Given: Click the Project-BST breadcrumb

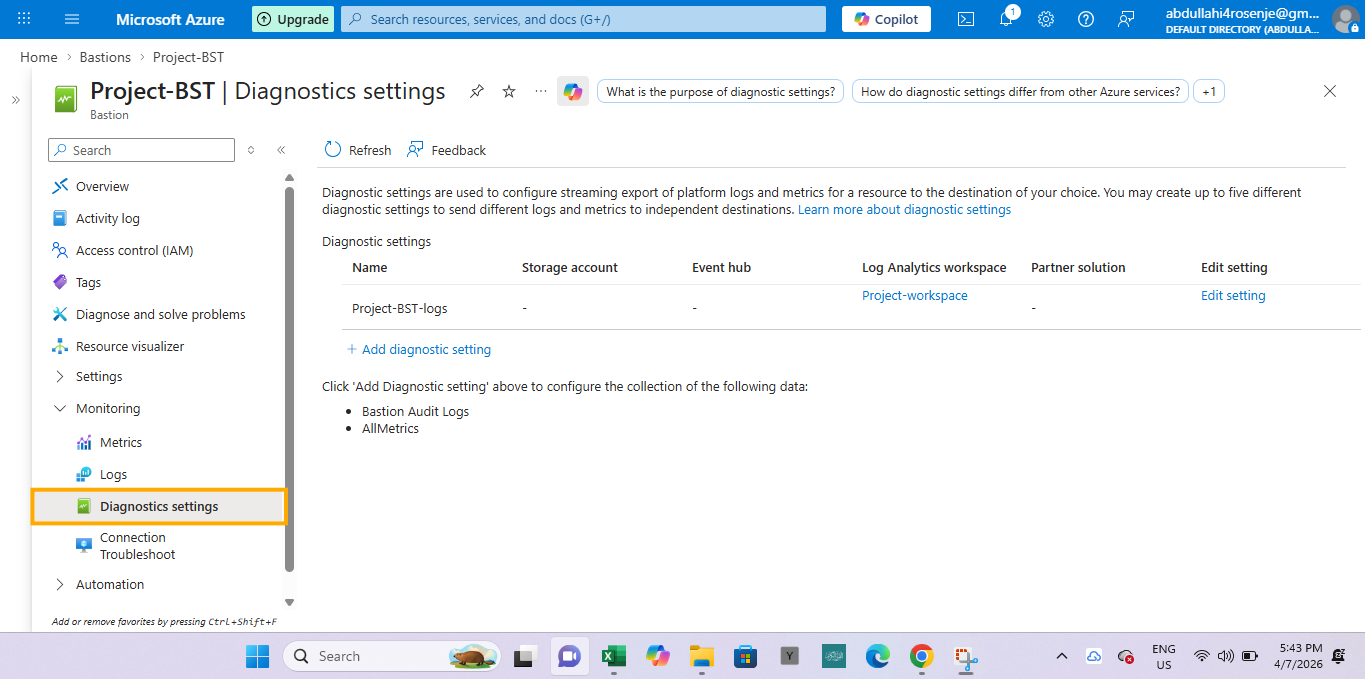Looking at the screenshot, I should (x=188, y=57).
